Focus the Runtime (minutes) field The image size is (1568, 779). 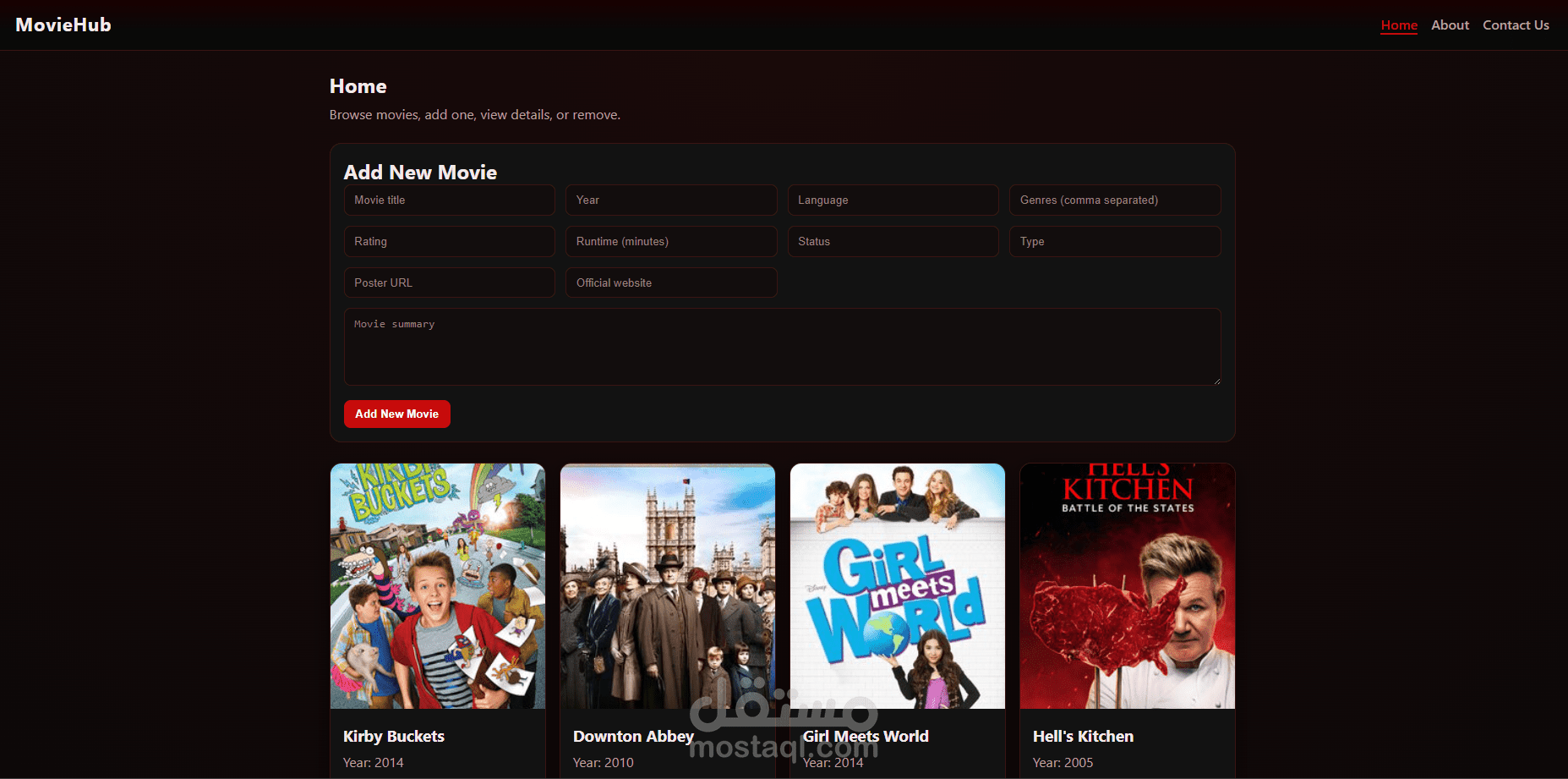tap(671, 242)
